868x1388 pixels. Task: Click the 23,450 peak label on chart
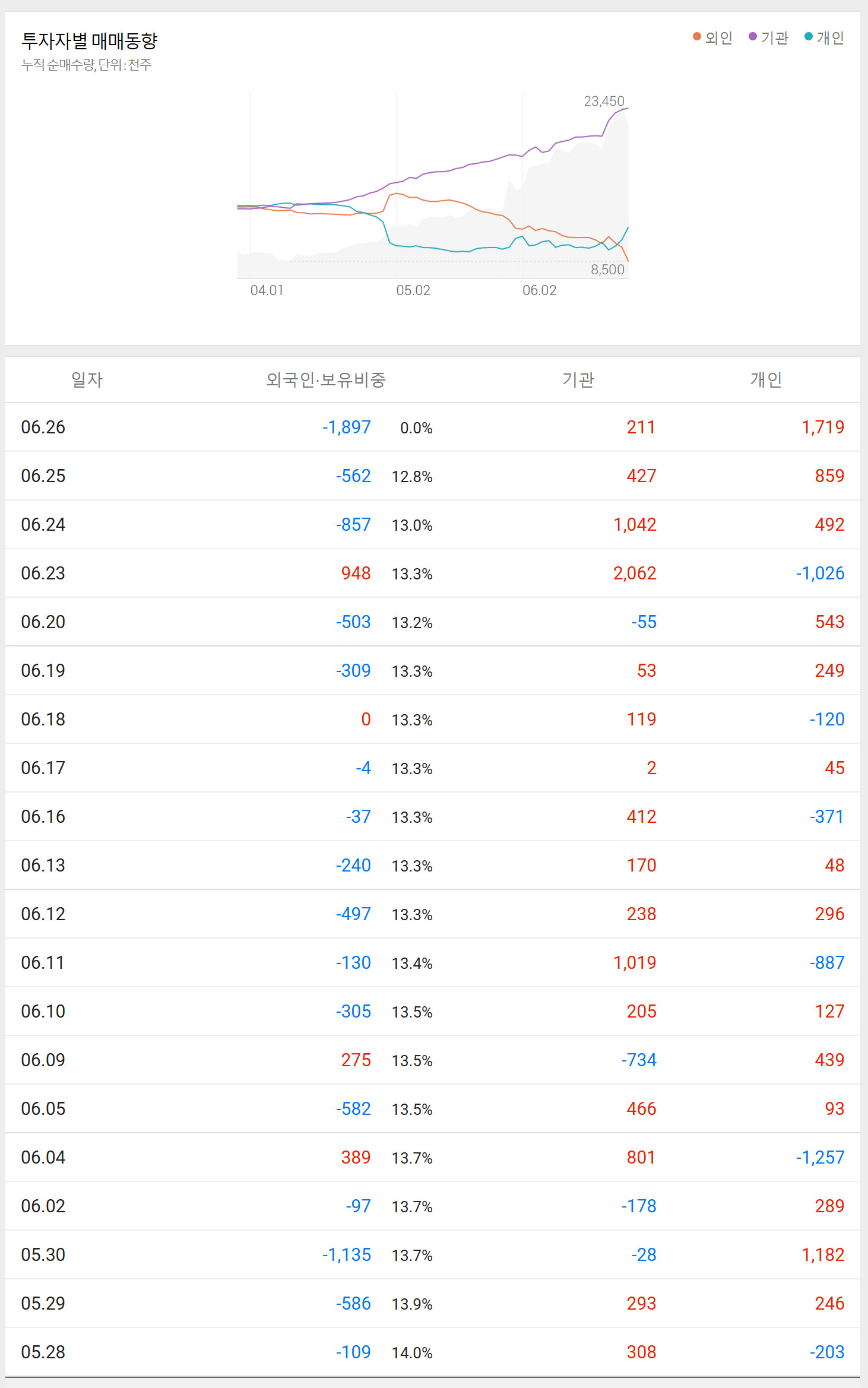pyautogui.click(x=604, y=102)
